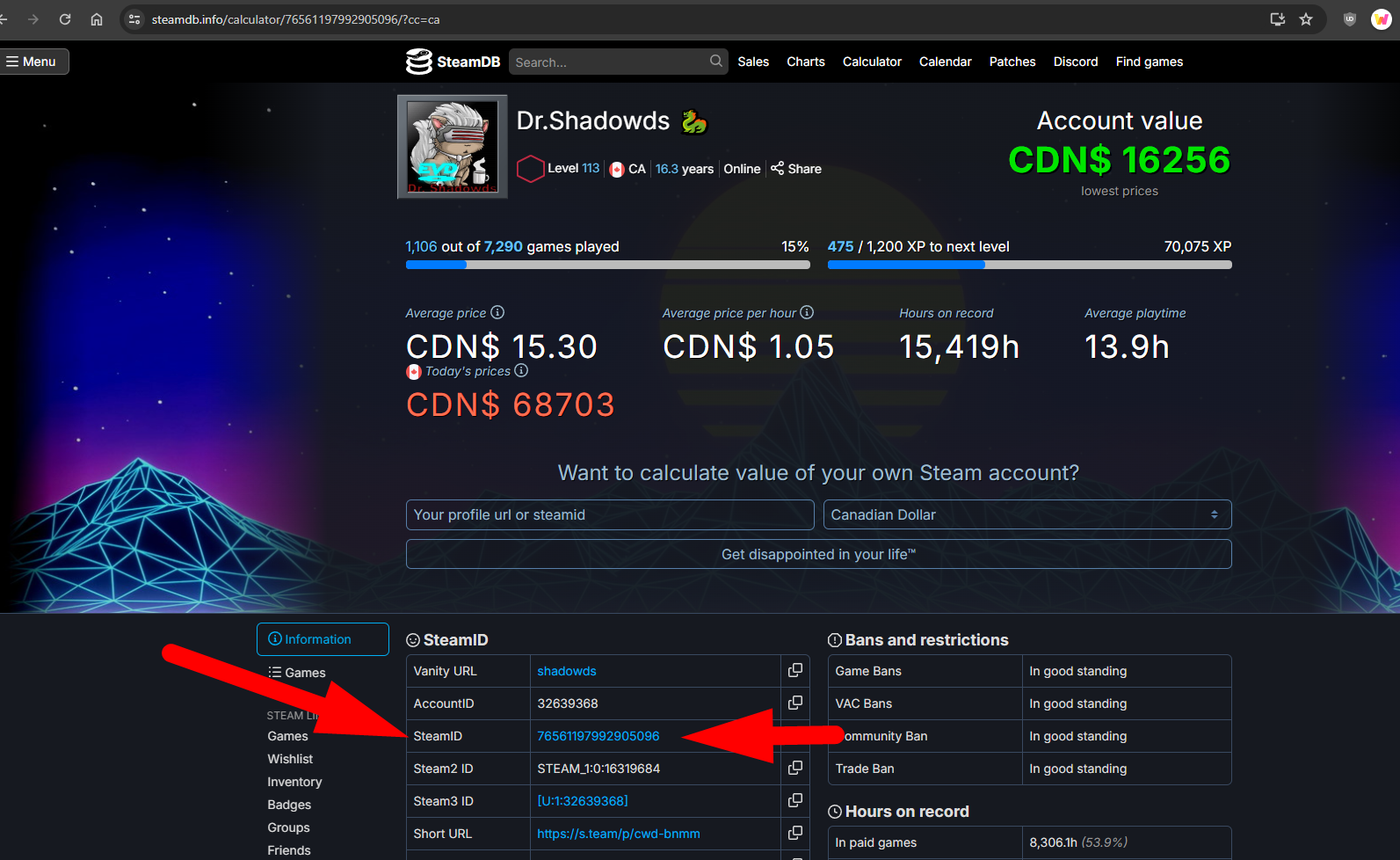Go to the browser home page icon
Viewport: 1400px width, 860px height.
pyautogui.click(x=97, y=19)
